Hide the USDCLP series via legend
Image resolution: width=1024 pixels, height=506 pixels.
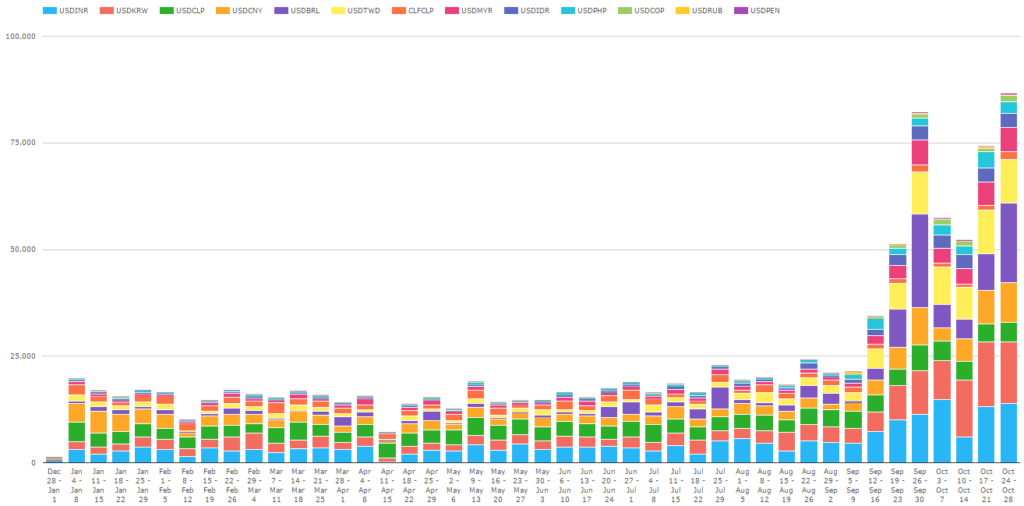(x=180, y=10)
